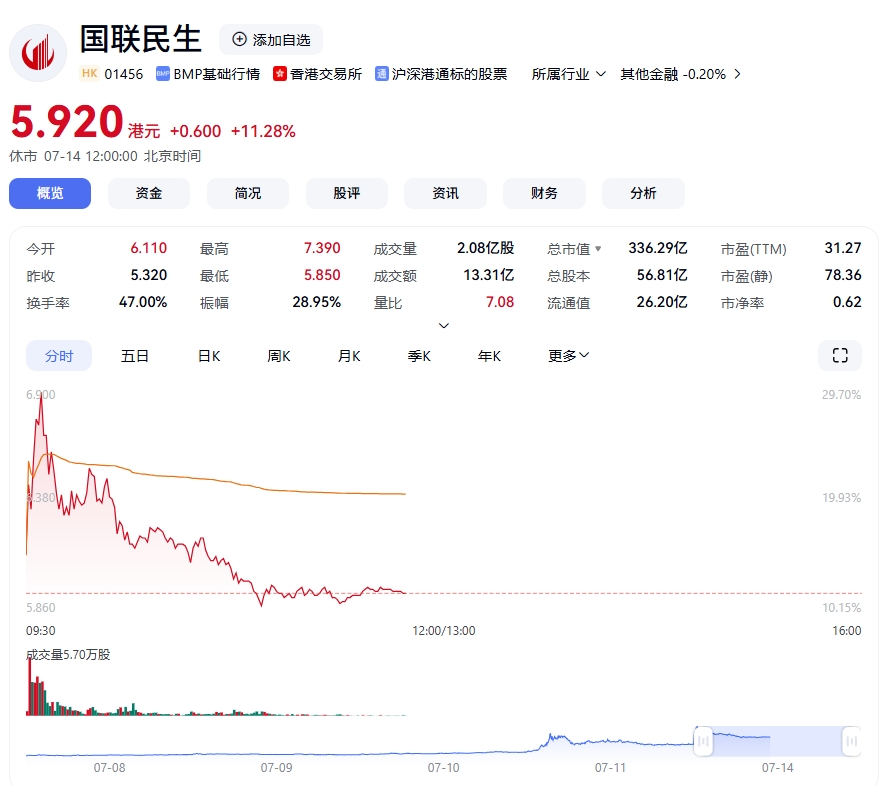Expand more stock data with chevron
This screenshot has width=879, height=785.
click(x=444, y=325)
